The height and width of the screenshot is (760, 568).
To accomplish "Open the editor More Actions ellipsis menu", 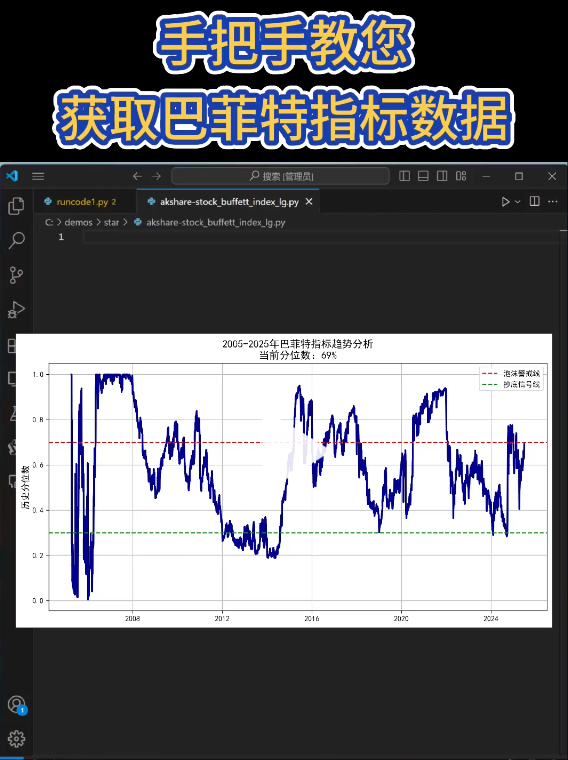I will tap(553, 201).
